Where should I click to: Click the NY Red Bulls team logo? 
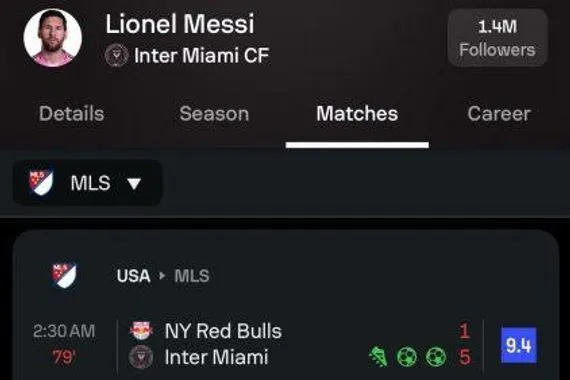pos(141,331)
